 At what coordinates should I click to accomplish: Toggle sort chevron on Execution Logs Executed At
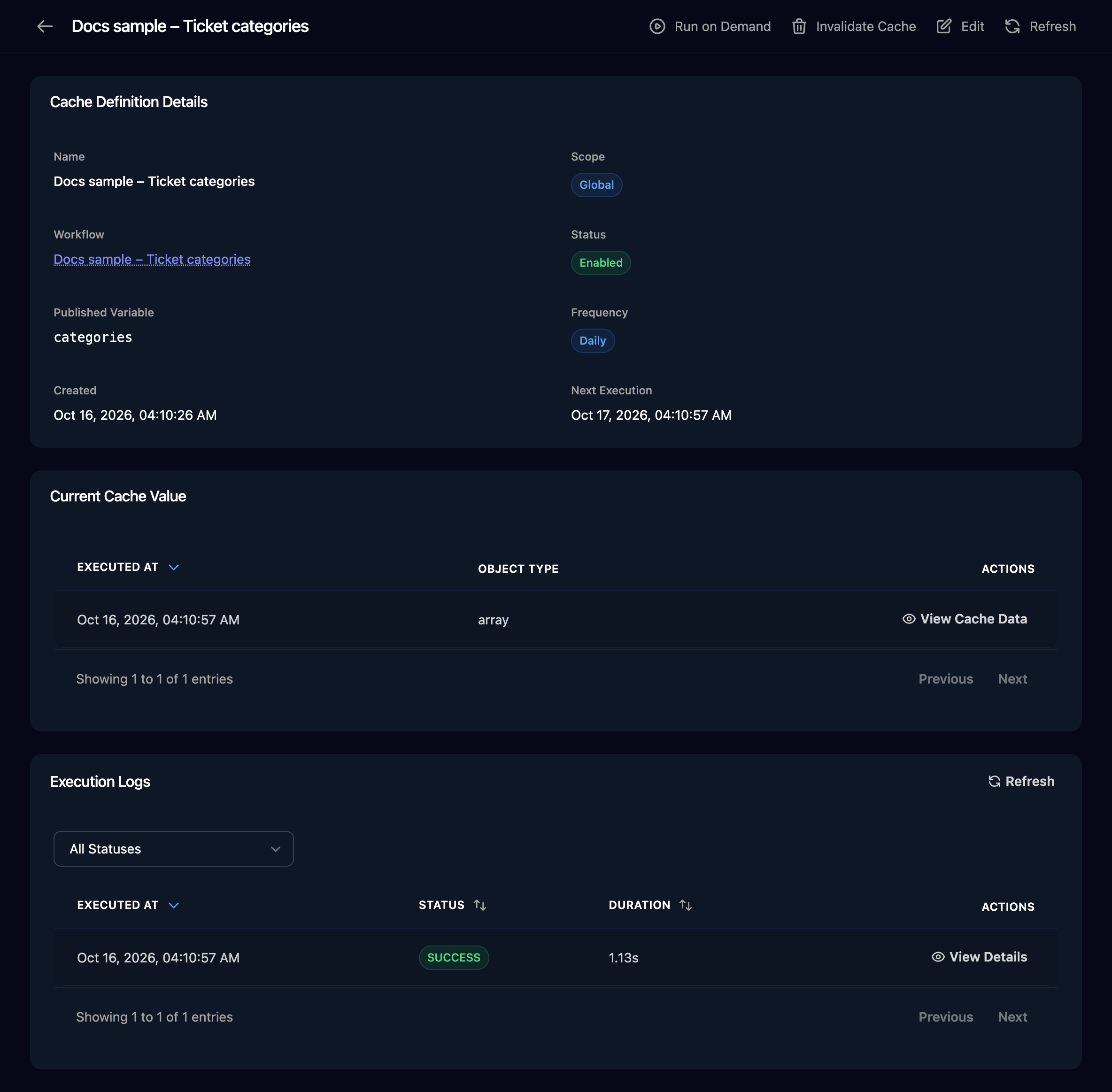click(x=173, y=905)
